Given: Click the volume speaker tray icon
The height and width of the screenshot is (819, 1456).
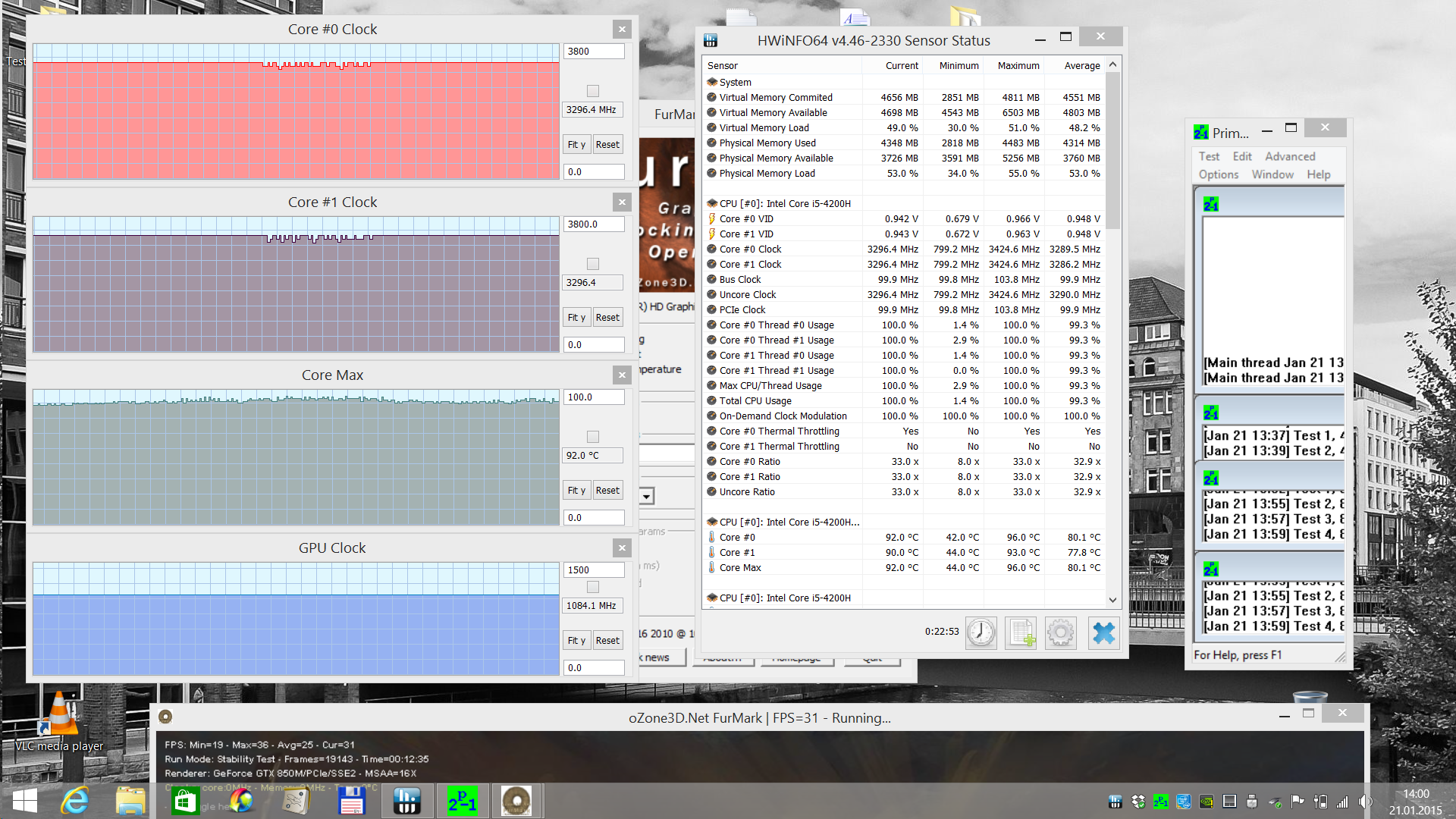Looking at the screenshot, I should (x=1365, y=802).
